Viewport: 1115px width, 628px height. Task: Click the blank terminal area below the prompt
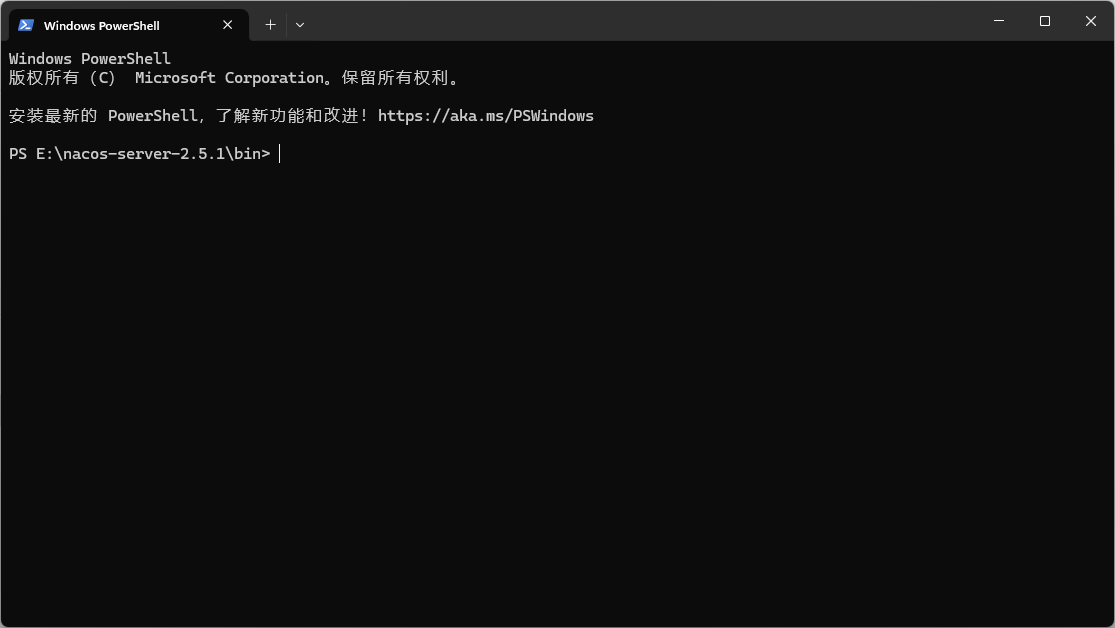click(558, 391)
